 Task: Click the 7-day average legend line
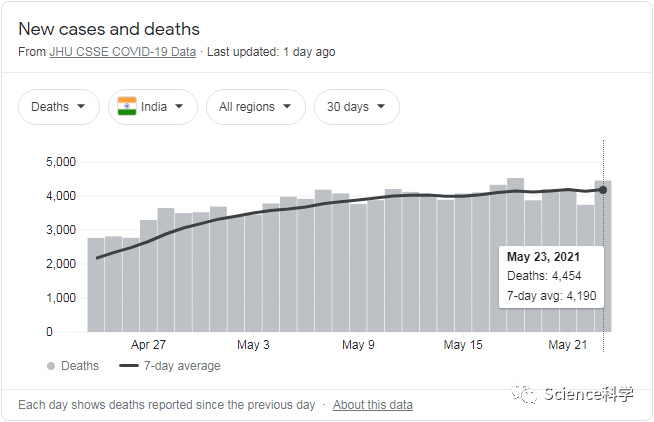(x=128, y=366)
